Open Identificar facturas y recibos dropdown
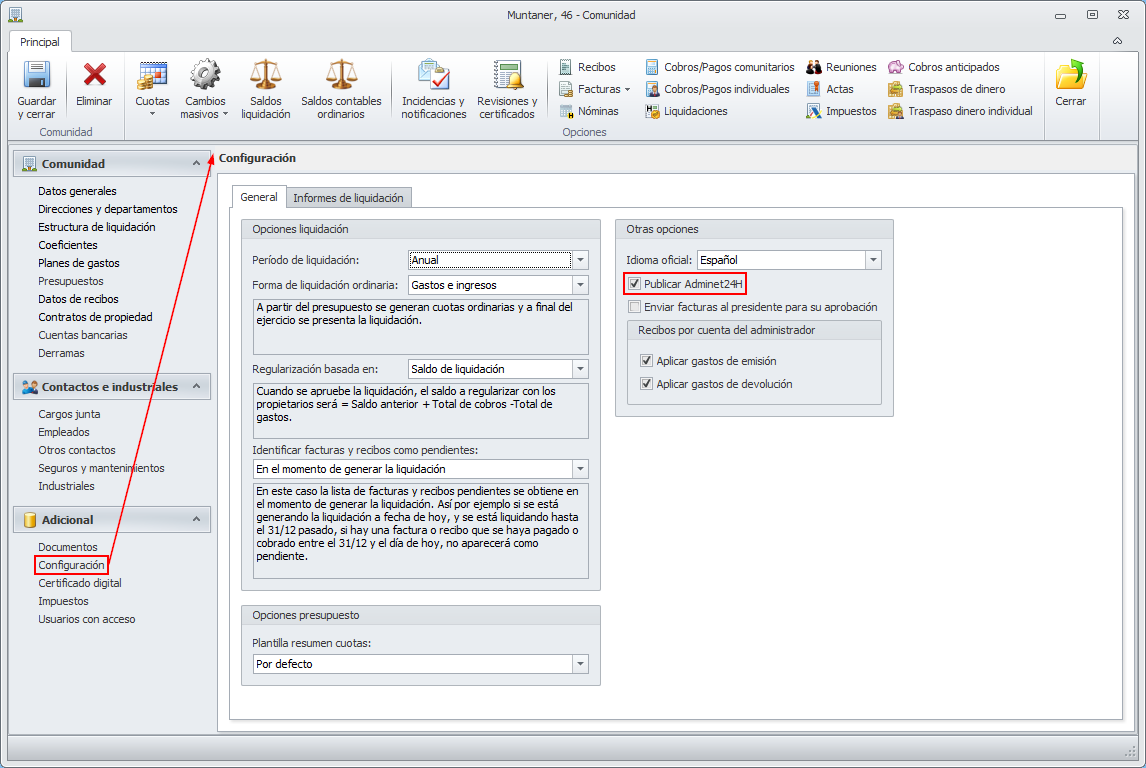Viewport: 1146px width, 768px height. [580, 469]
